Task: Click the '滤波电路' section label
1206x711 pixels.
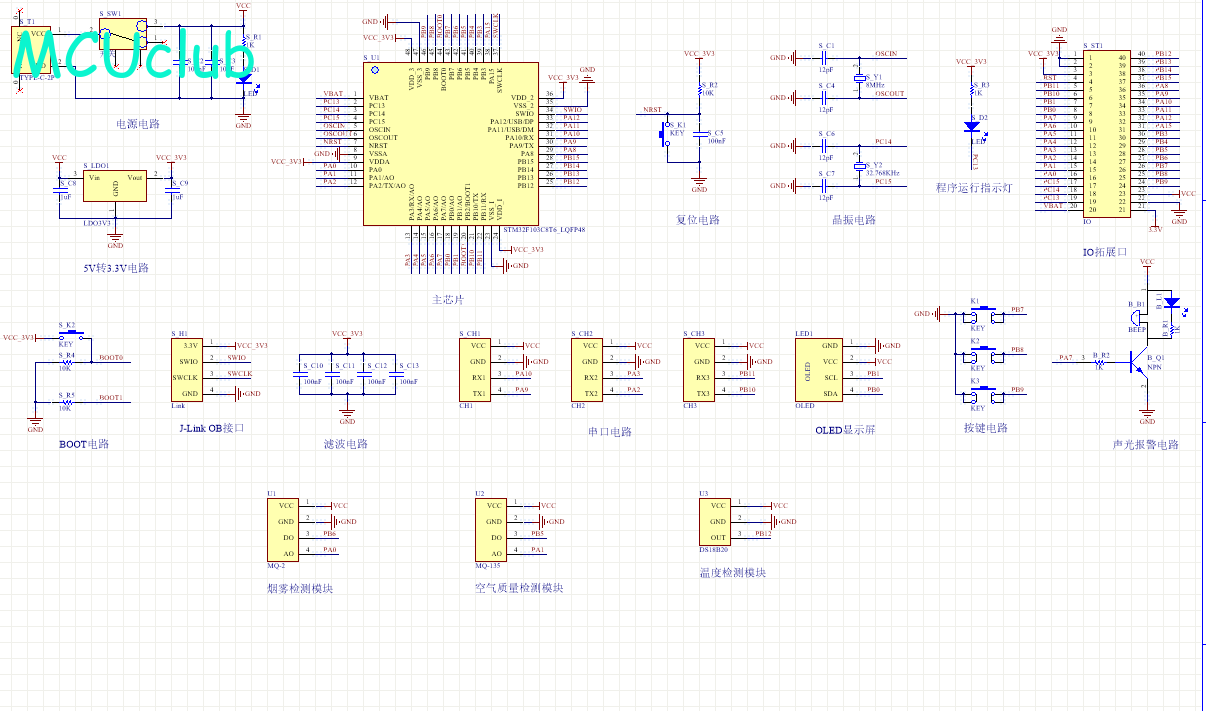Action: coord(346,444)
